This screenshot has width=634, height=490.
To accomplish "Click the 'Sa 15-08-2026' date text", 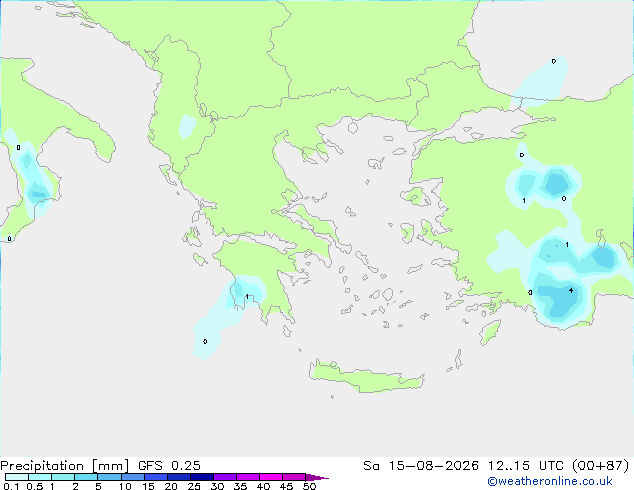I will pyautogui.click(x=421, y=466).
